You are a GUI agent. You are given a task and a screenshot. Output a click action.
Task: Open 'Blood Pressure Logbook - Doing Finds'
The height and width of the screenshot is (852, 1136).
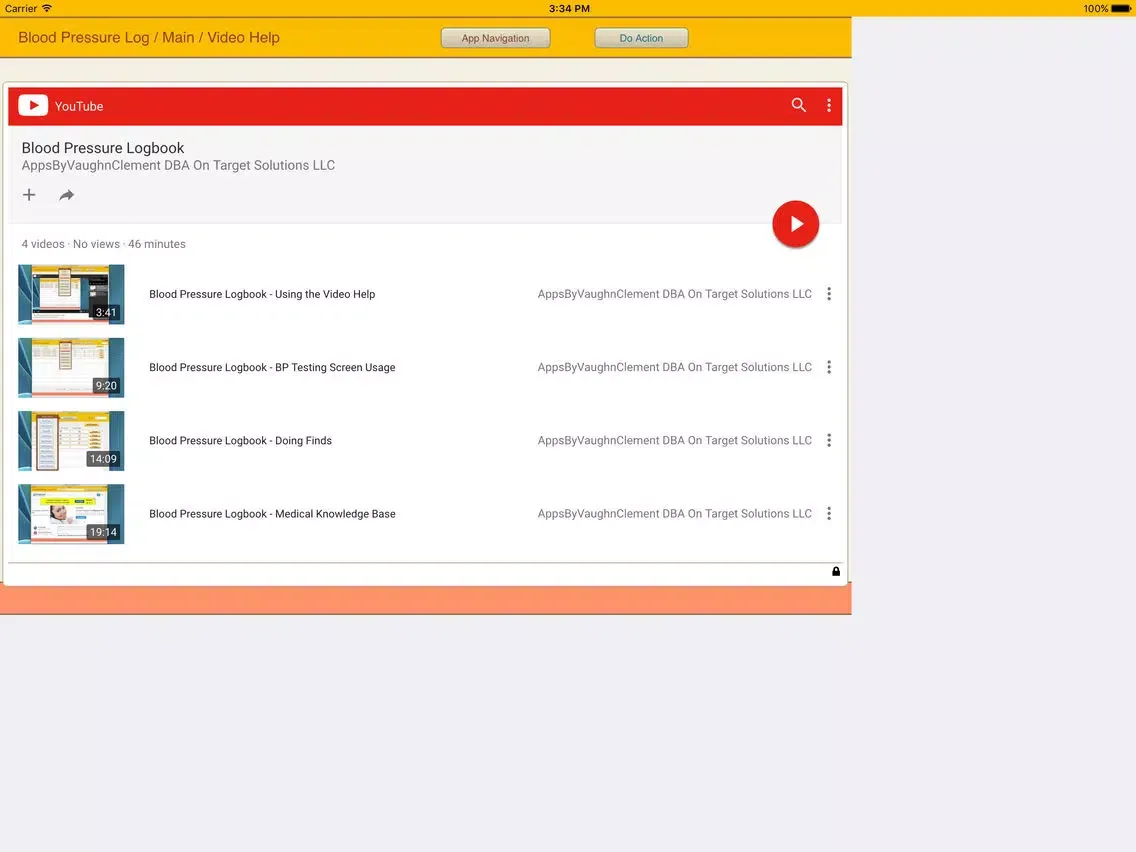(241, 440)
